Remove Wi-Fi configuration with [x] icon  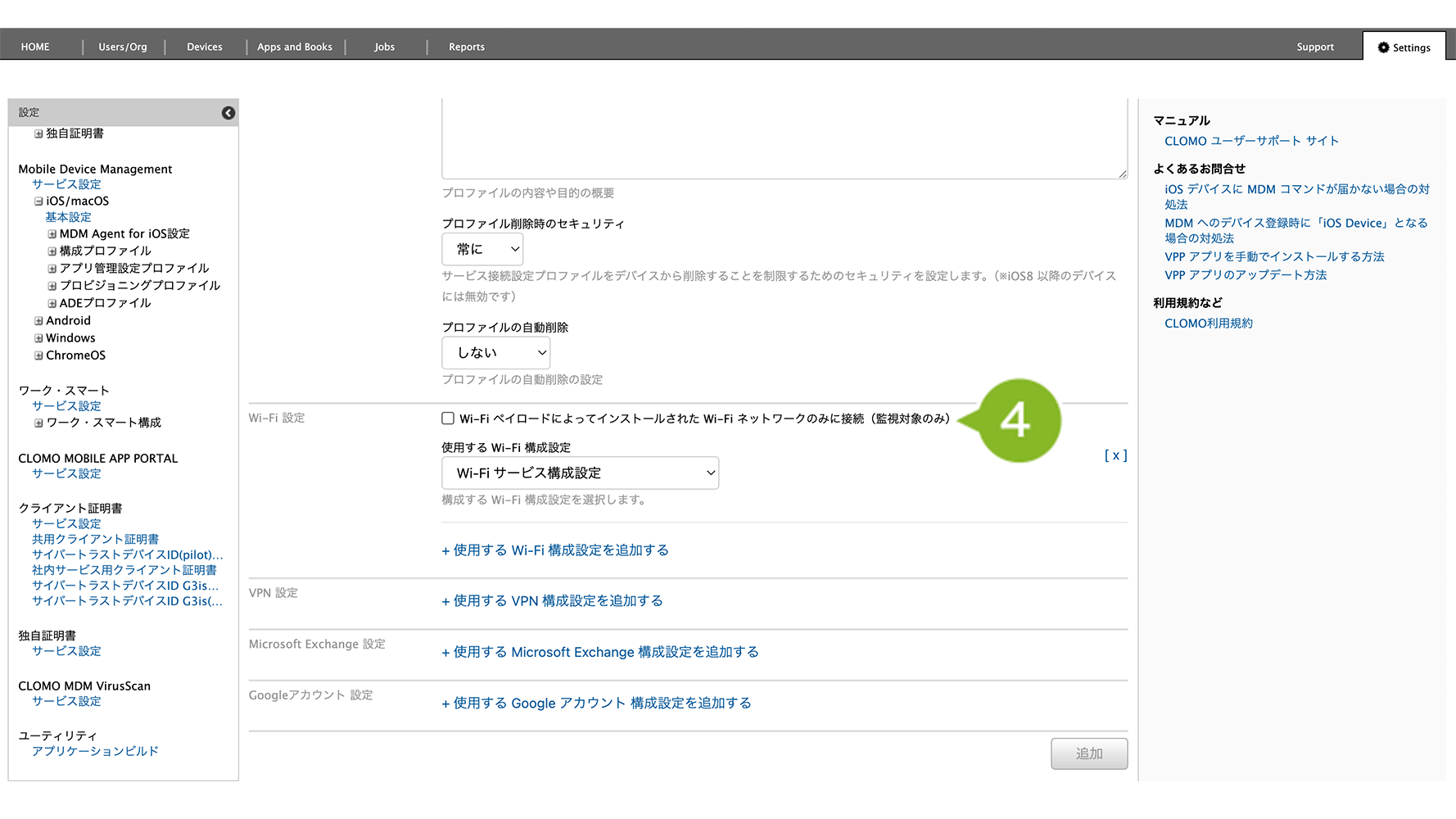(1115, 455)
